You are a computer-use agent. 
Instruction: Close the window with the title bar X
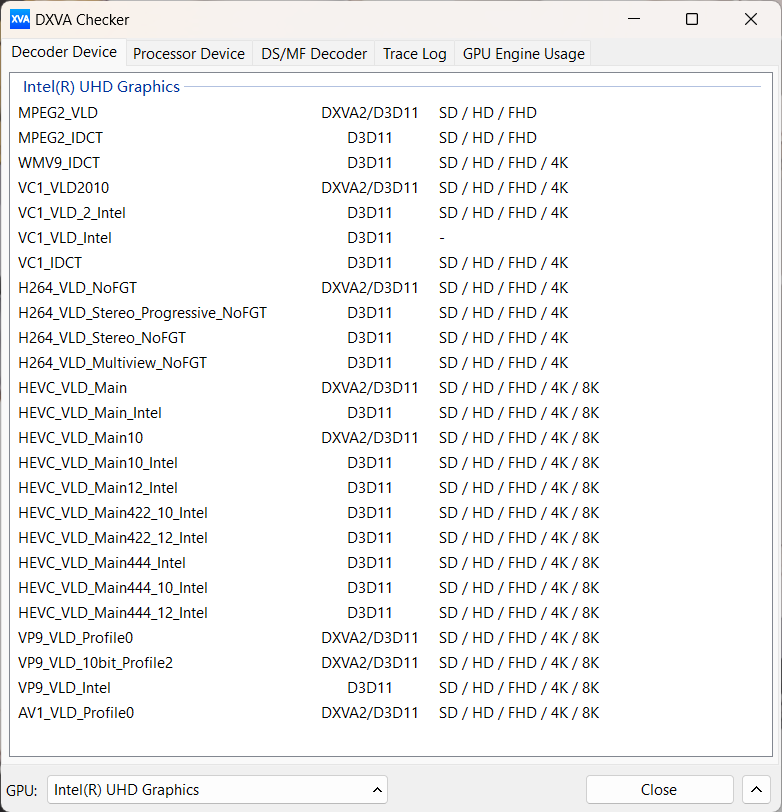[750, 19]
